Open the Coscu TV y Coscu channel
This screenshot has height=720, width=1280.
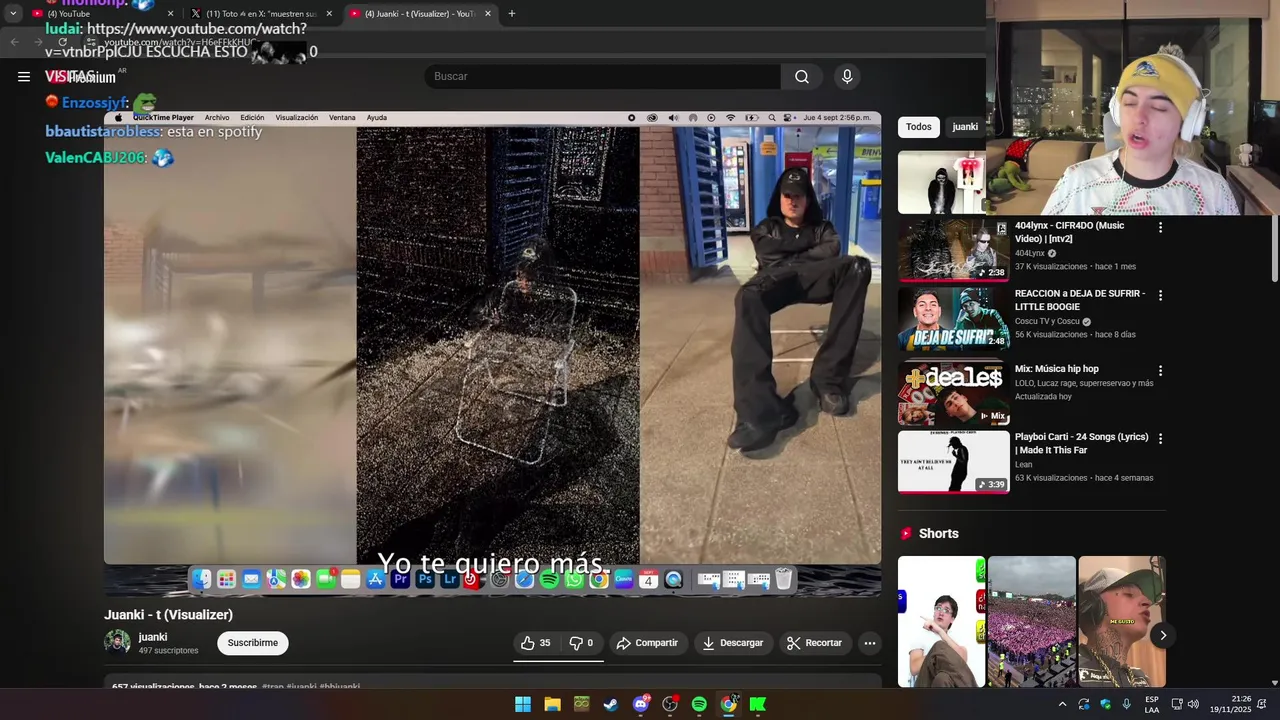click(x=1047, y=322)
